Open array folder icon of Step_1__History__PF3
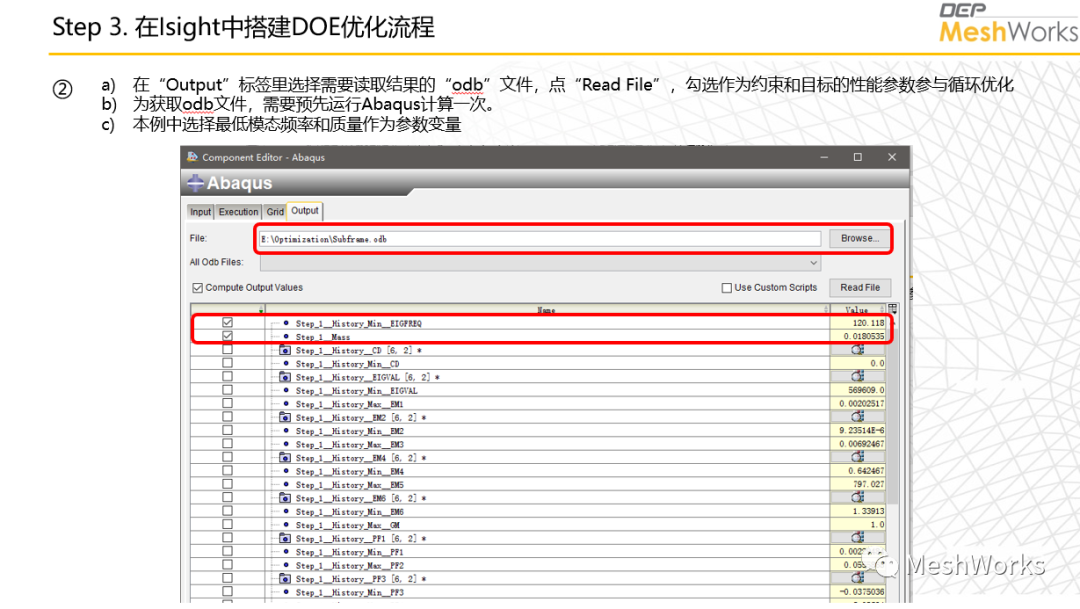Viewport: 1080px width, 609px height. pos(284,579)
